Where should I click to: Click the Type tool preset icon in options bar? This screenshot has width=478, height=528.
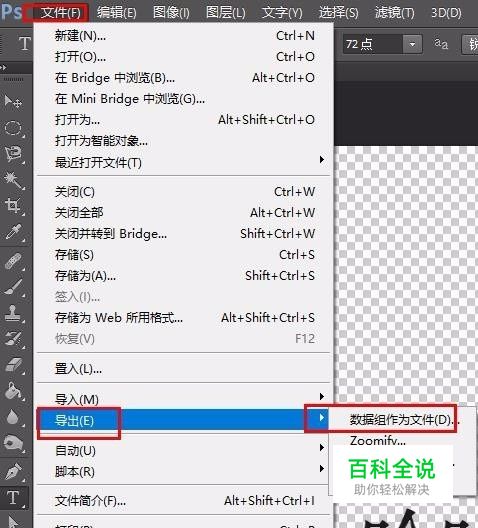tap(24, 44)
